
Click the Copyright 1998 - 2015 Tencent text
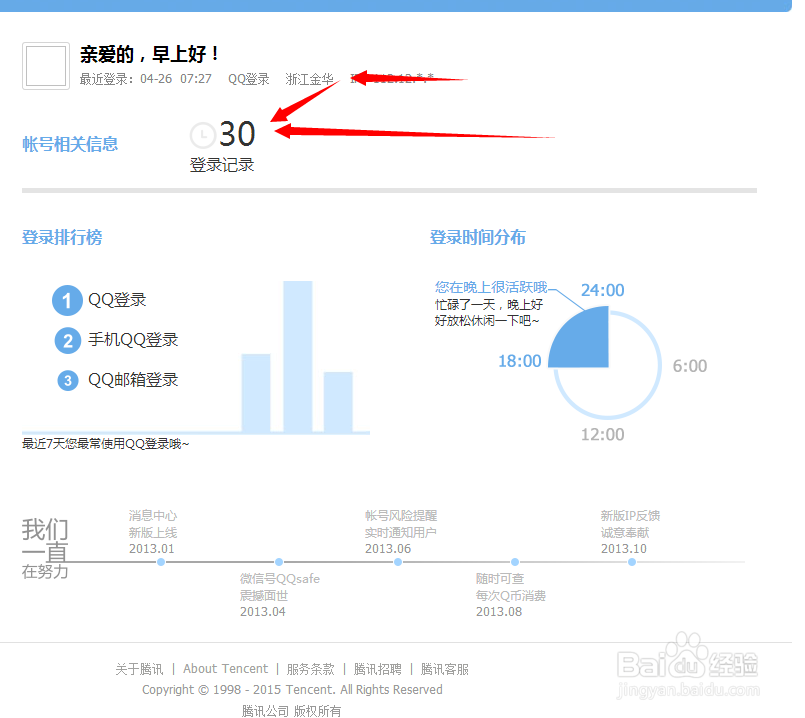292,689
